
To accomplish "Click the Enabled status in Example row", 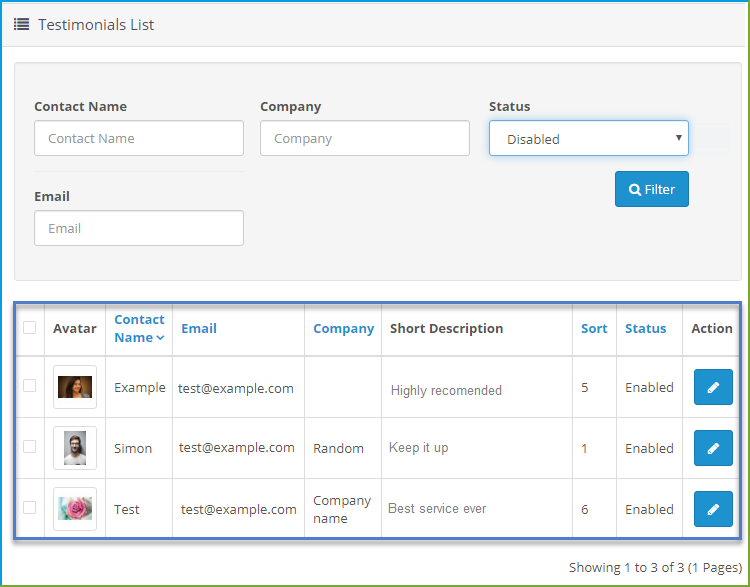I will pyautogui.click(x=649, y=387).
